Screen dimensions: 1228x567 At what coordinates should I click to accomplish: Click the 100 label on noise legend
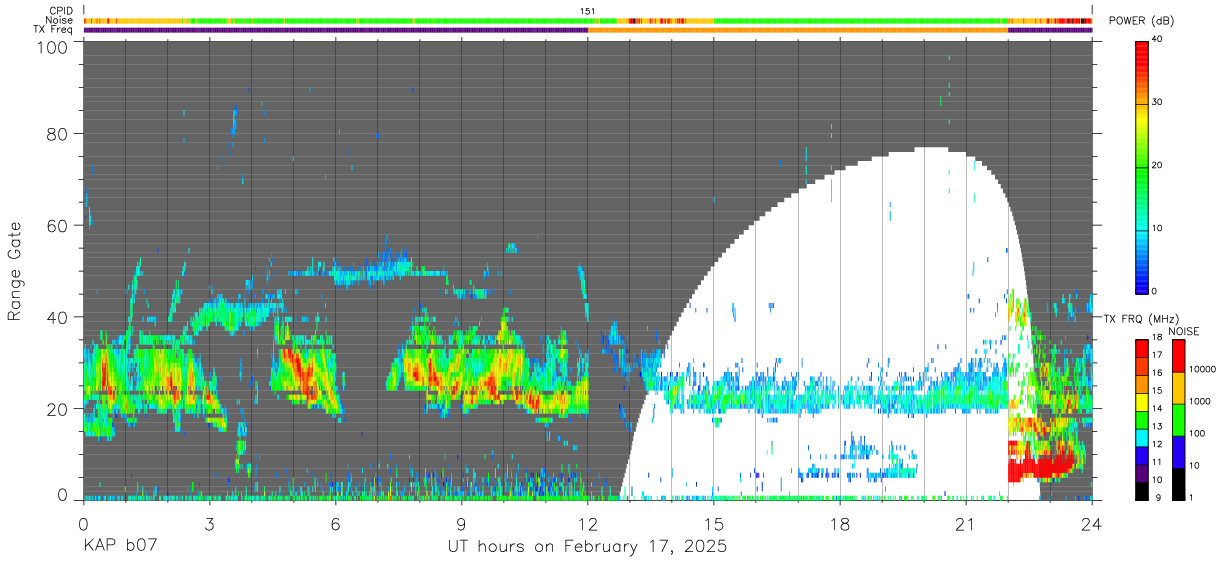tap(1196, 433)
